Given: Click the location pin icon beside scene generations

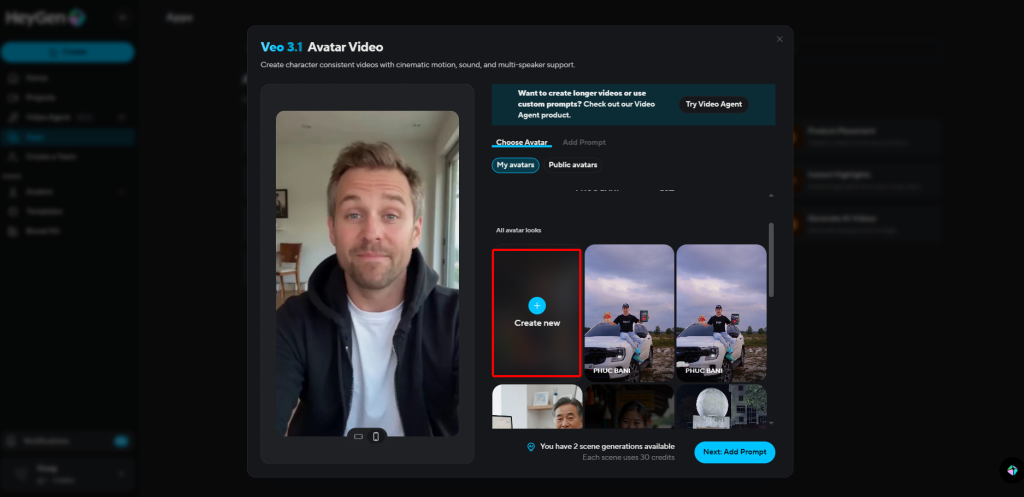Looking at the screenshot, I should [531, 447].
